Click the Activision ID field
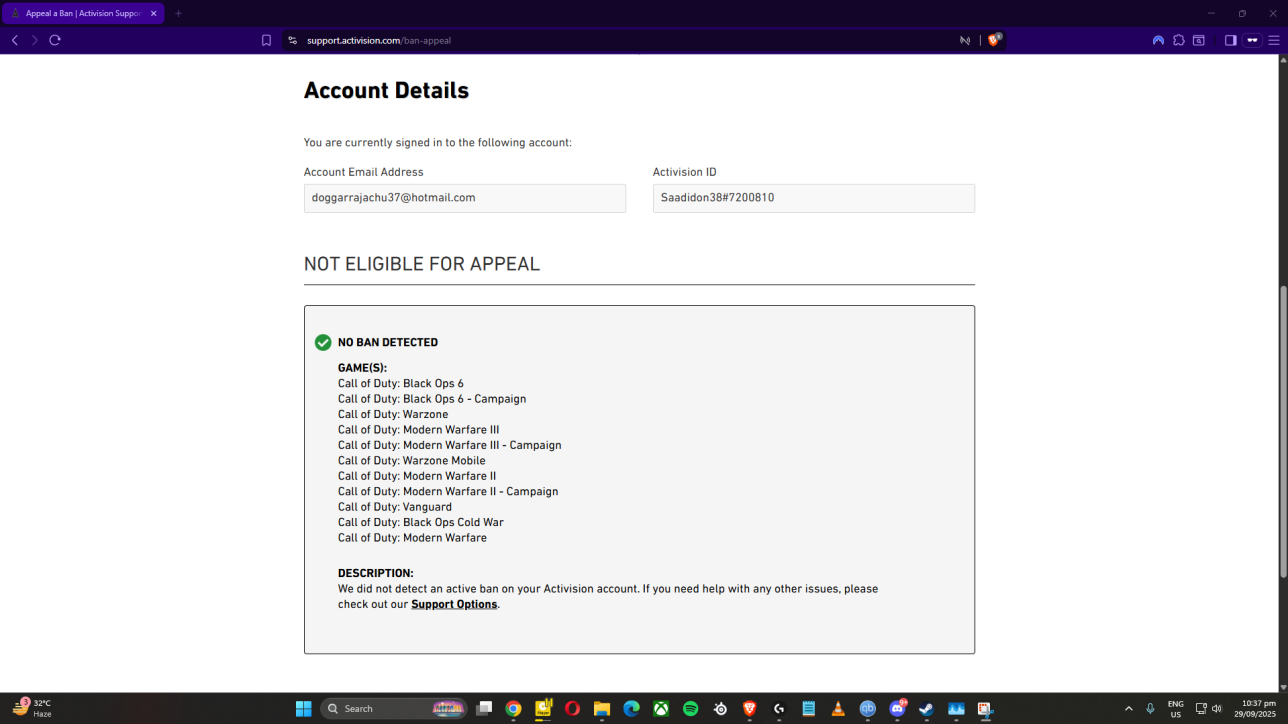1288x724 pixels. (x=813, y=198)
